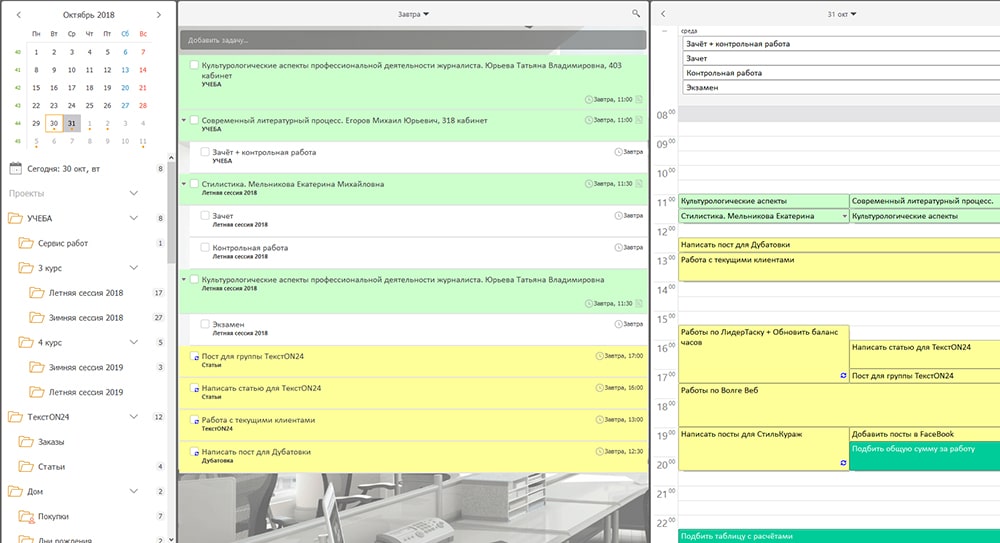Viewport: 1000px width, 543px height.
Task: Open dropdown on 'Стилистика. Мельникова Екатерина' calendar event
Action: tap(844, 216)
